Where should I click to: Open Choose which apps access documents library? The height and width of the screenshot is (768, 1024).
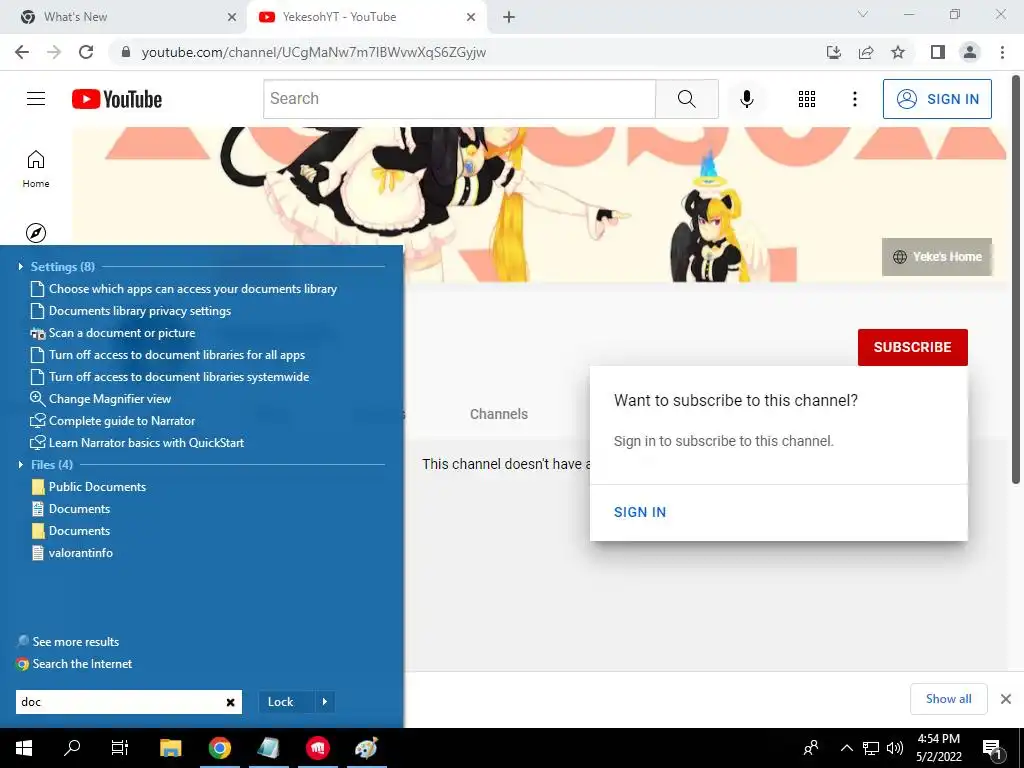pyautogui.click(x=193, y=289)
